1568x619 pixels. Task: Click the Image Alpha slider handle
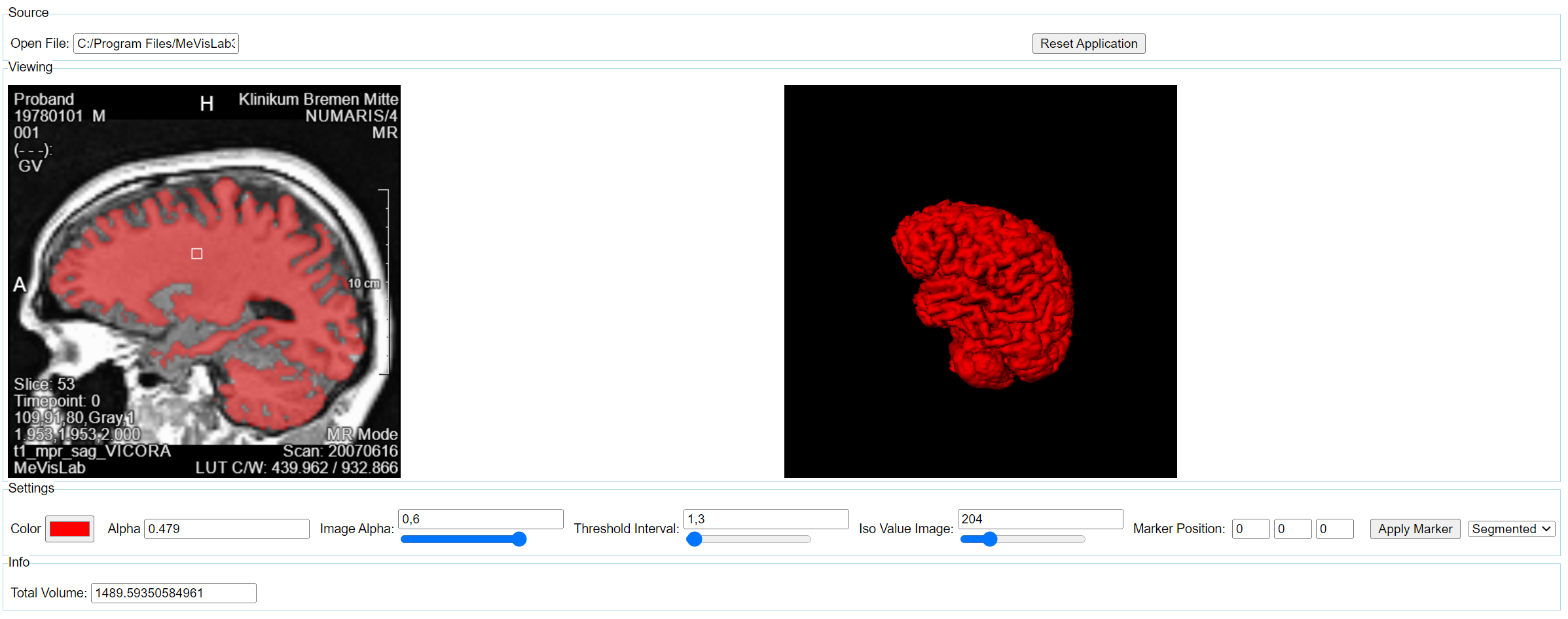pyautogui.click(x=519, y=539)
